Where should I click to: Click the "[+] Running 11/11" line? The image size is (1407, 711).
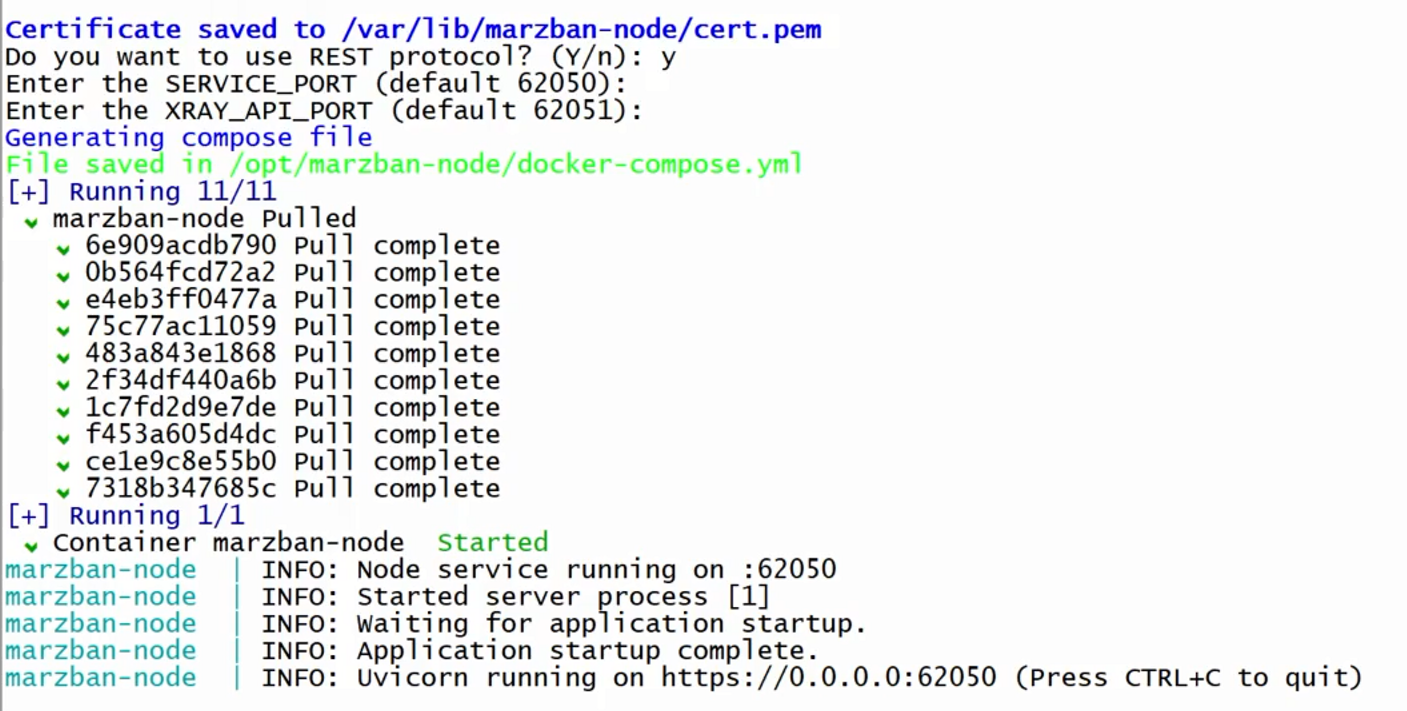pos(141,191)
